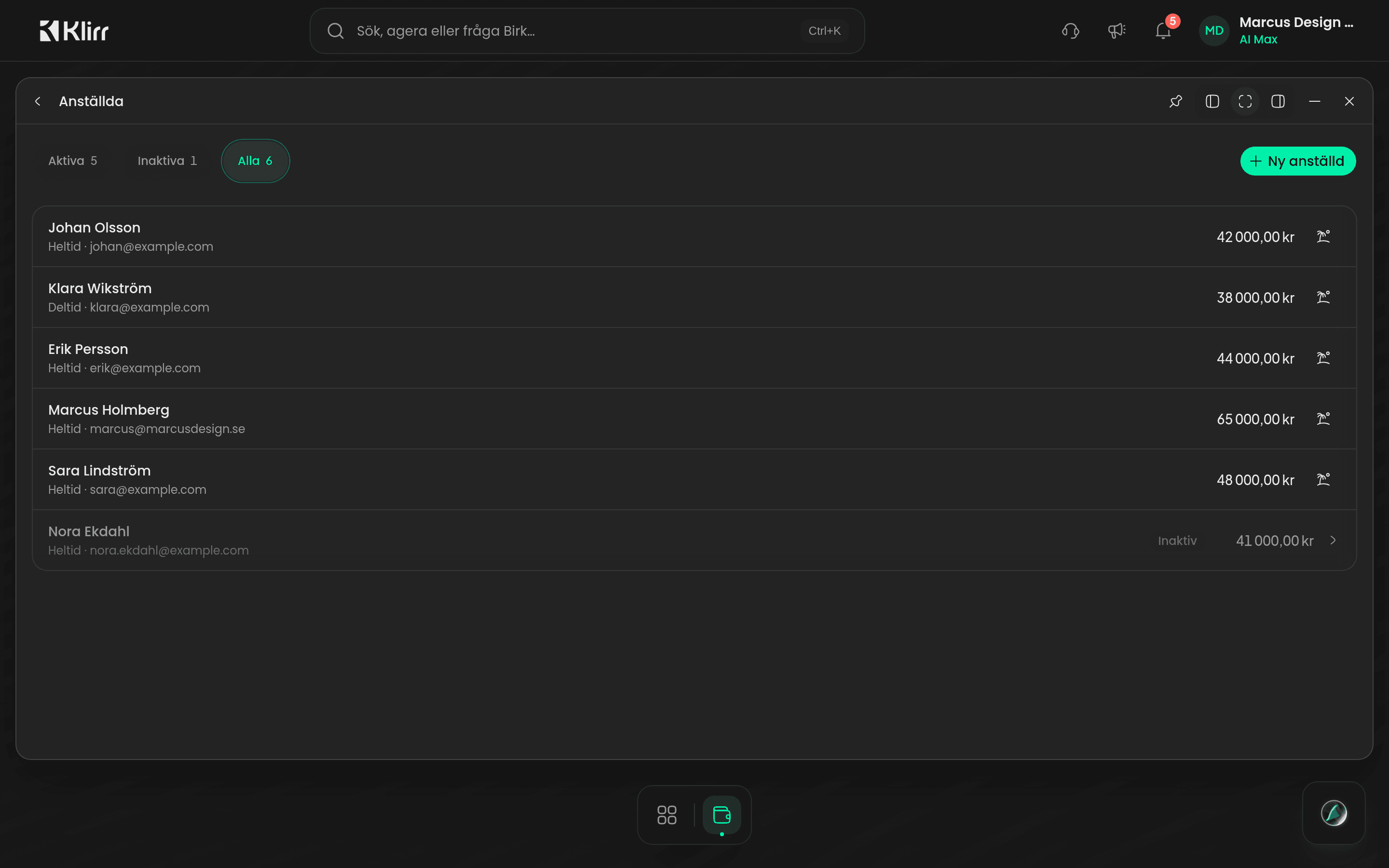Switch to Inaktiva tab
The image size is (1389, 868).
[x=167, y=162]
